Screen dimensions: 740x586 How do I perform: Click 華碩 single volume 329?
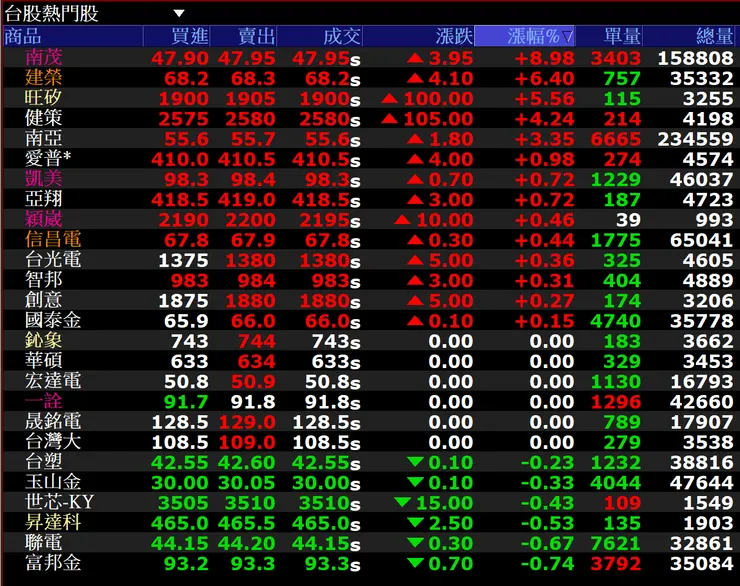click(622, 361)
